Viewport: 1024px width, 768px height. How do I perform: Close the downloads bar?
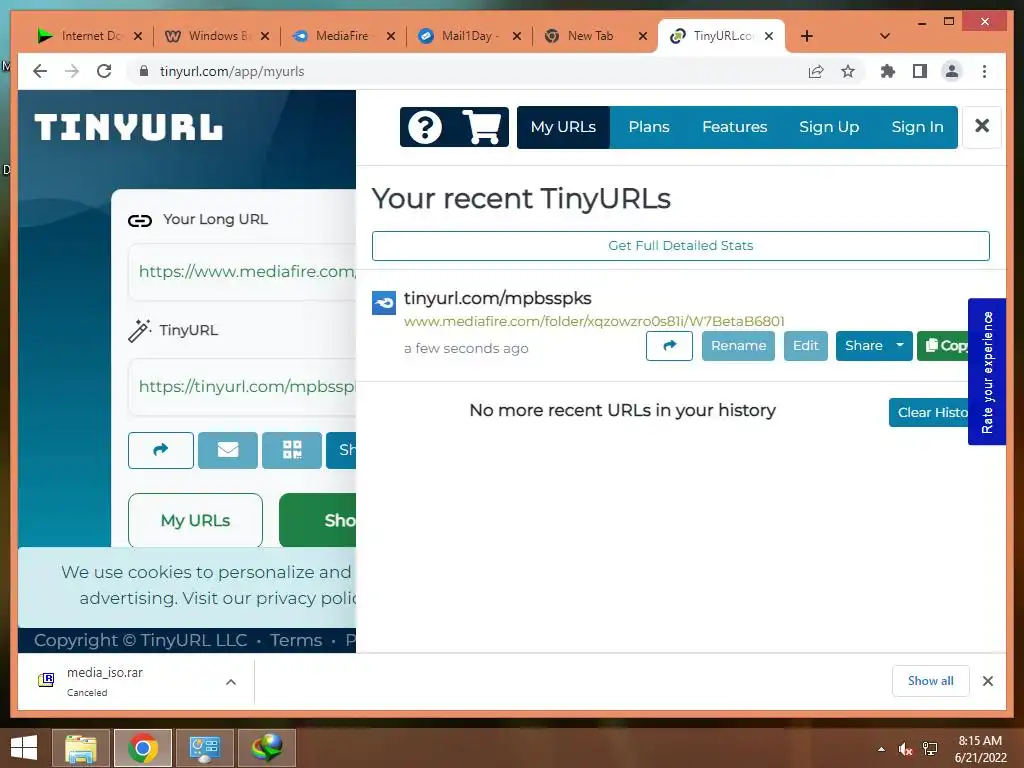tap(988, 681)
